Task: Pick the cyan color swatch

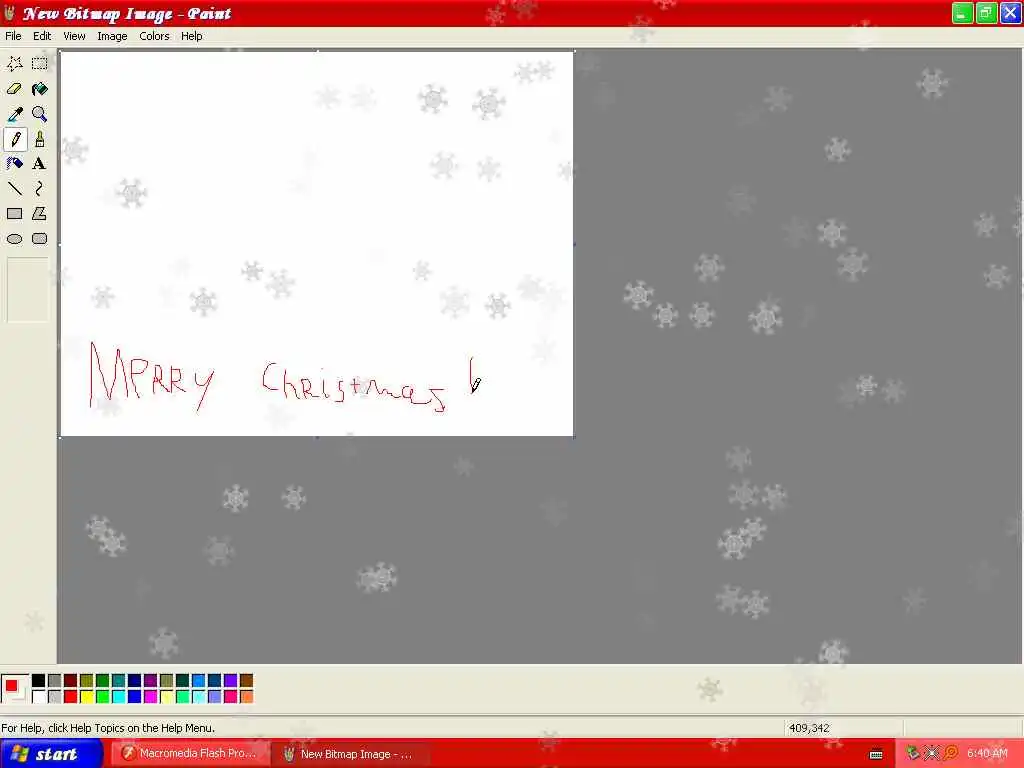Action: 118,697
